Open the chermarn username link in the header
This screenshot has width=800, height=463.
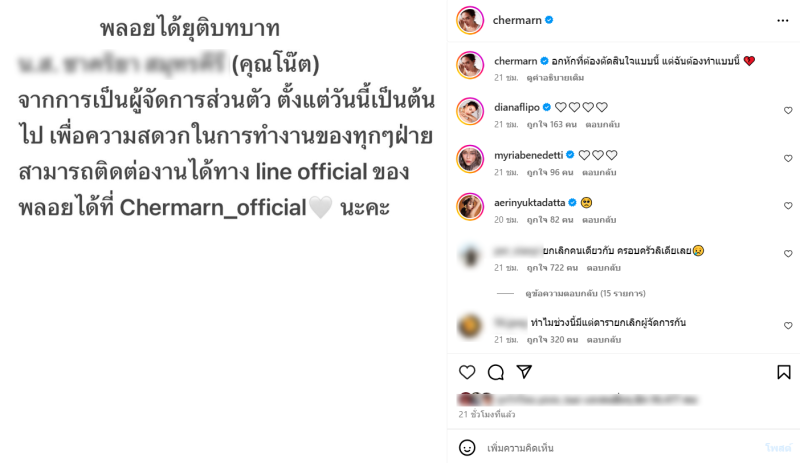click(517, 20)
